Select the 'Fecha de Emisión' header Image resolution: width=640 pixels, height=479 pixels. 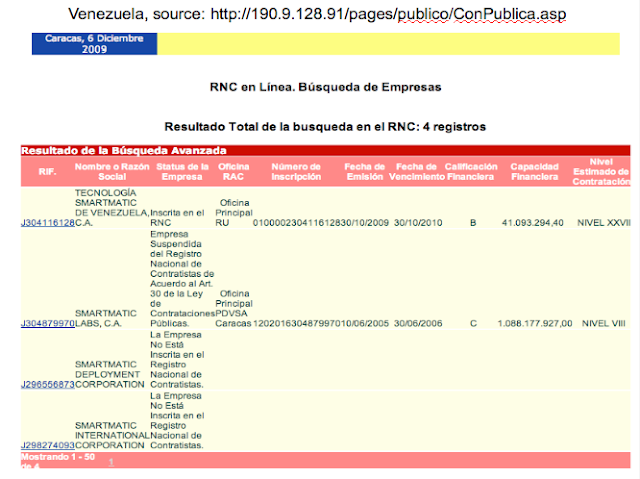364,172
